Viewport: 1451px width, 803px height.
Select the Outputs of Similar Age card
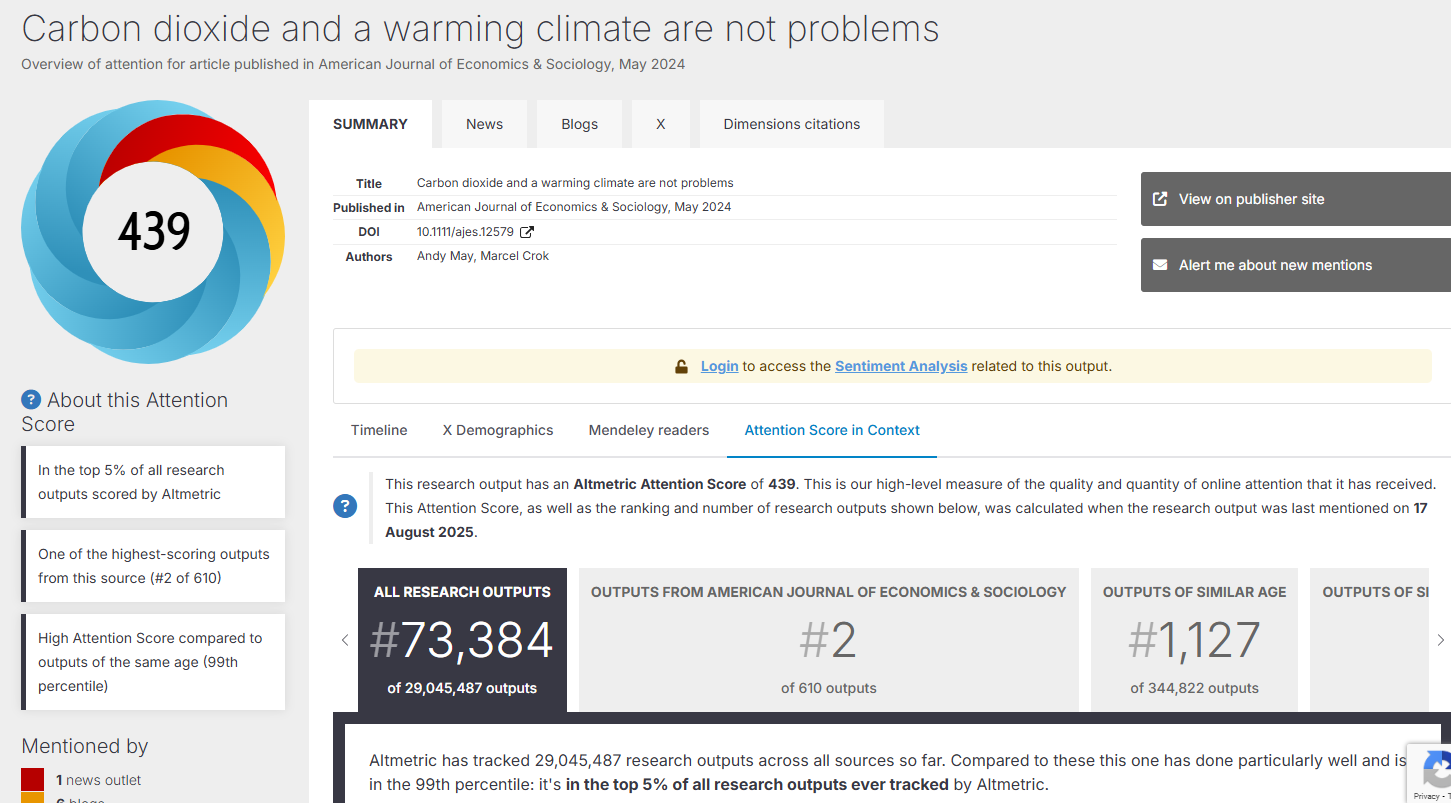pos(1194,640)
